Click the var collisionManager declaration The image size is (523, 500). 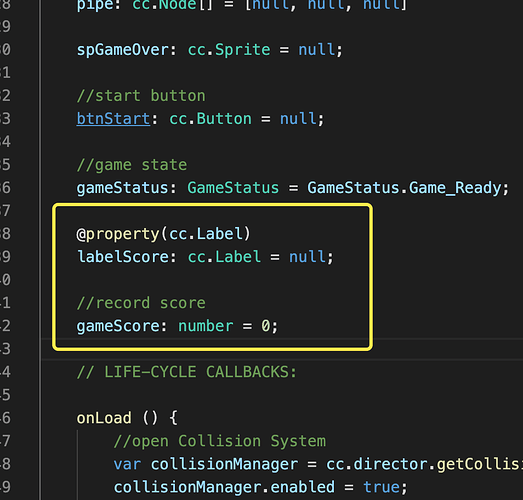click(x=206, y=464)
